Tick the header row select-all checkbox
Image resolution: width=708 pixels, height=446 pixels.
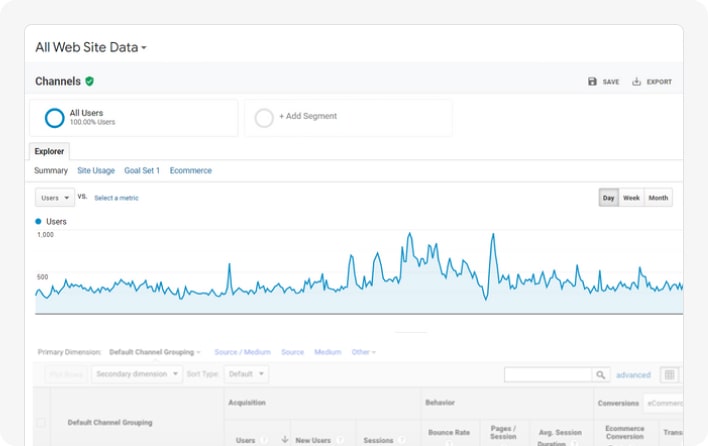41,423
